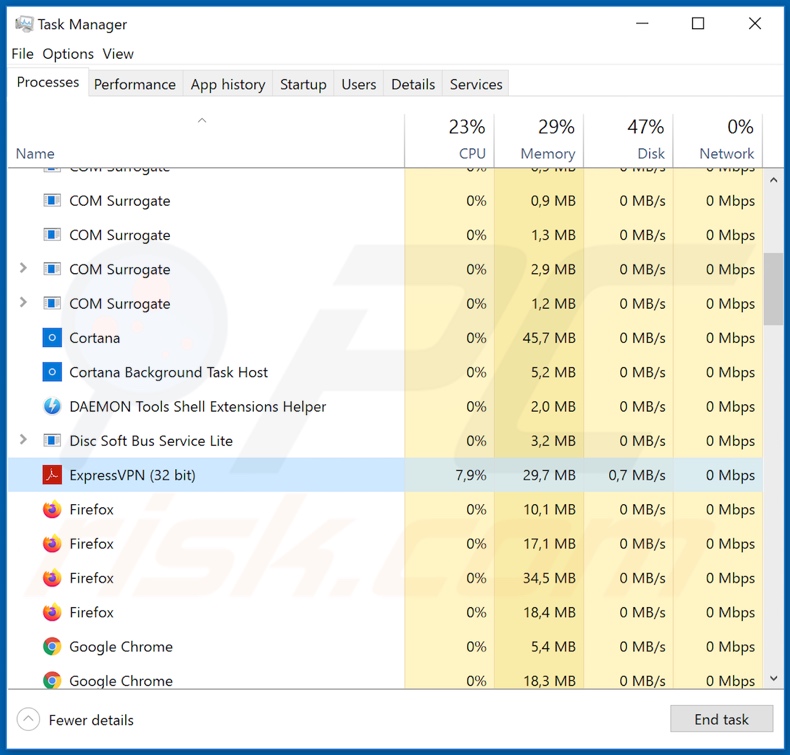Open the View menu

tap(118, 54)
